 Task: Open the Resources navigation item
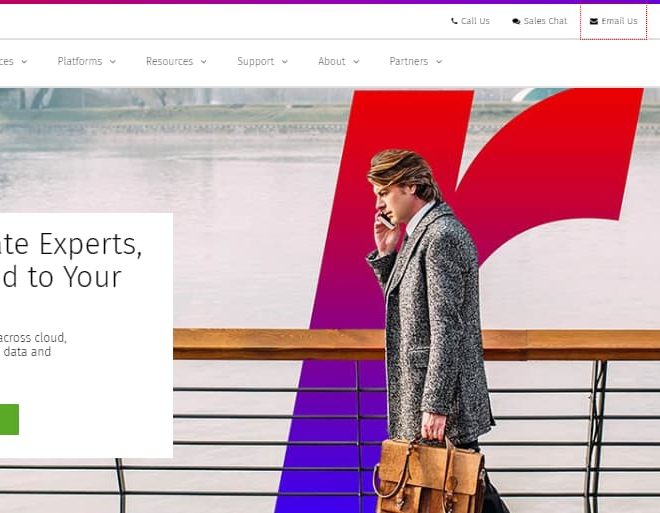pos(170,61)
